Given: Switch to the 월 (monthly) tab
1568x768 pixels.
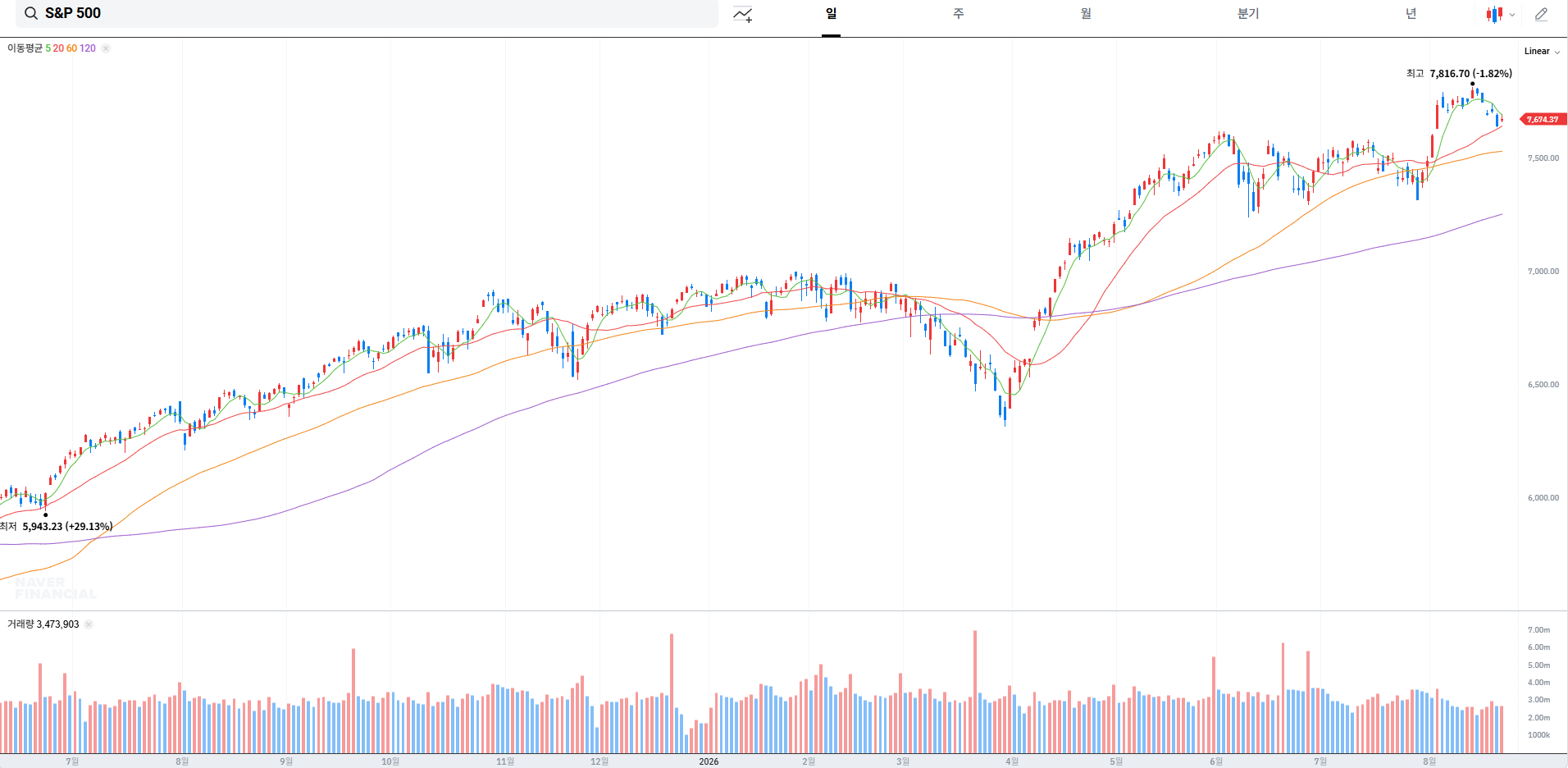Looking at the screenshot, I should 1086,14.
